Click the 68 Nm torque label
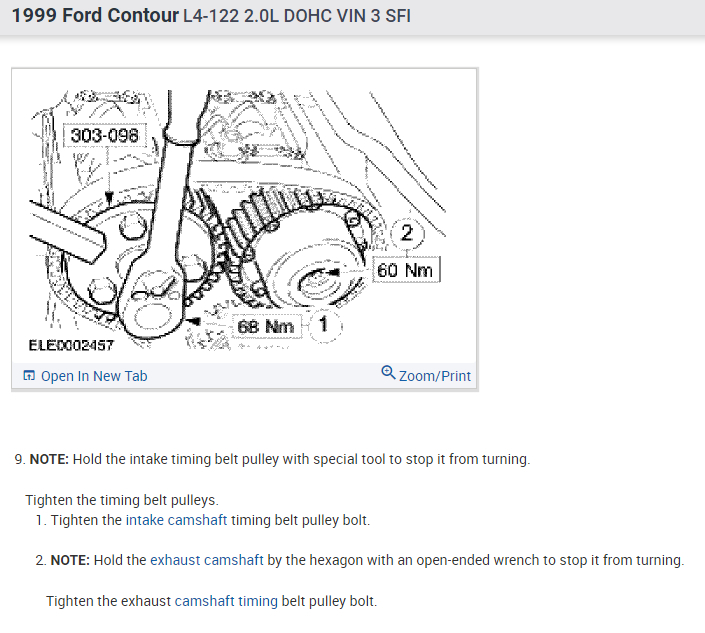The height and width of the screenshot is (633, 705). (266, 326)
